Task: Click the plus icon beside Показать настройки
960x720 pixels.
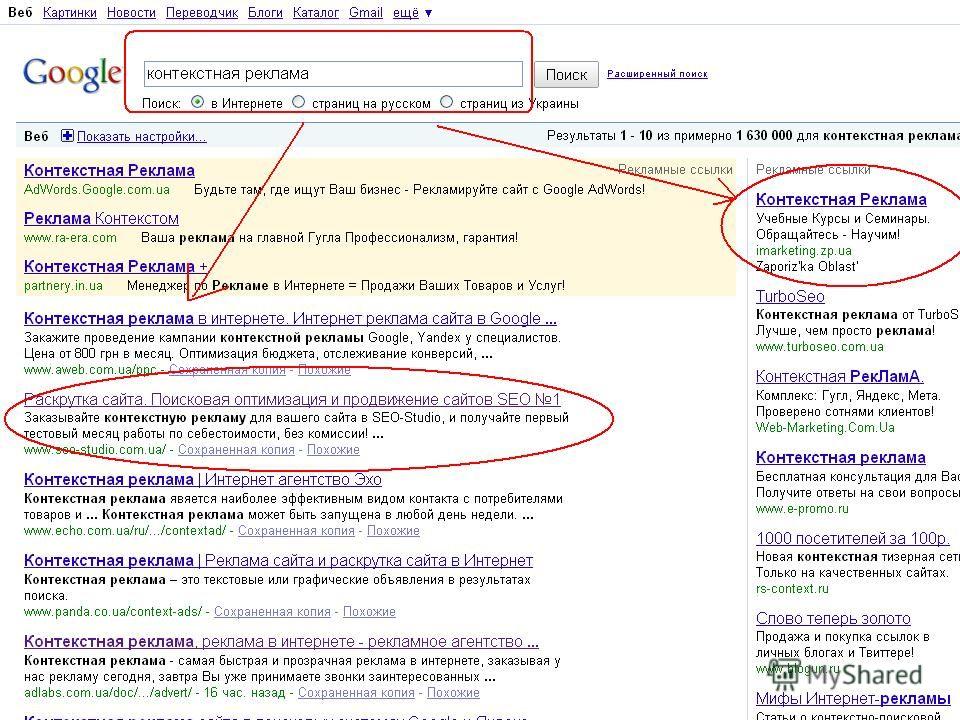Action: [67, 136]
